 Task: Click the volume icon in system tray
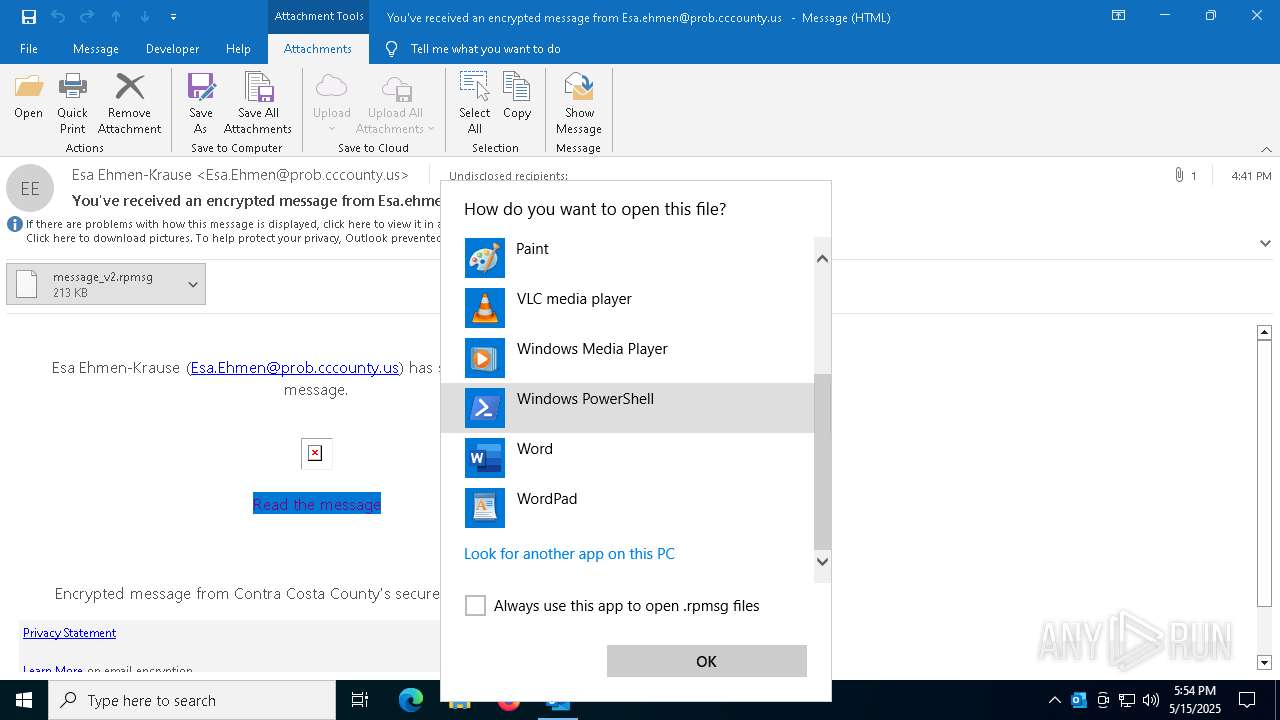(1151, 700)
